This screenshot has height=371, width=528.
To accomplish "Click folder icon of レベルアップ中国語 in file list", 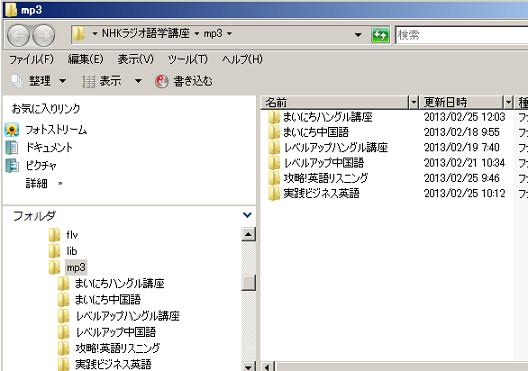I will click(274, 163).
